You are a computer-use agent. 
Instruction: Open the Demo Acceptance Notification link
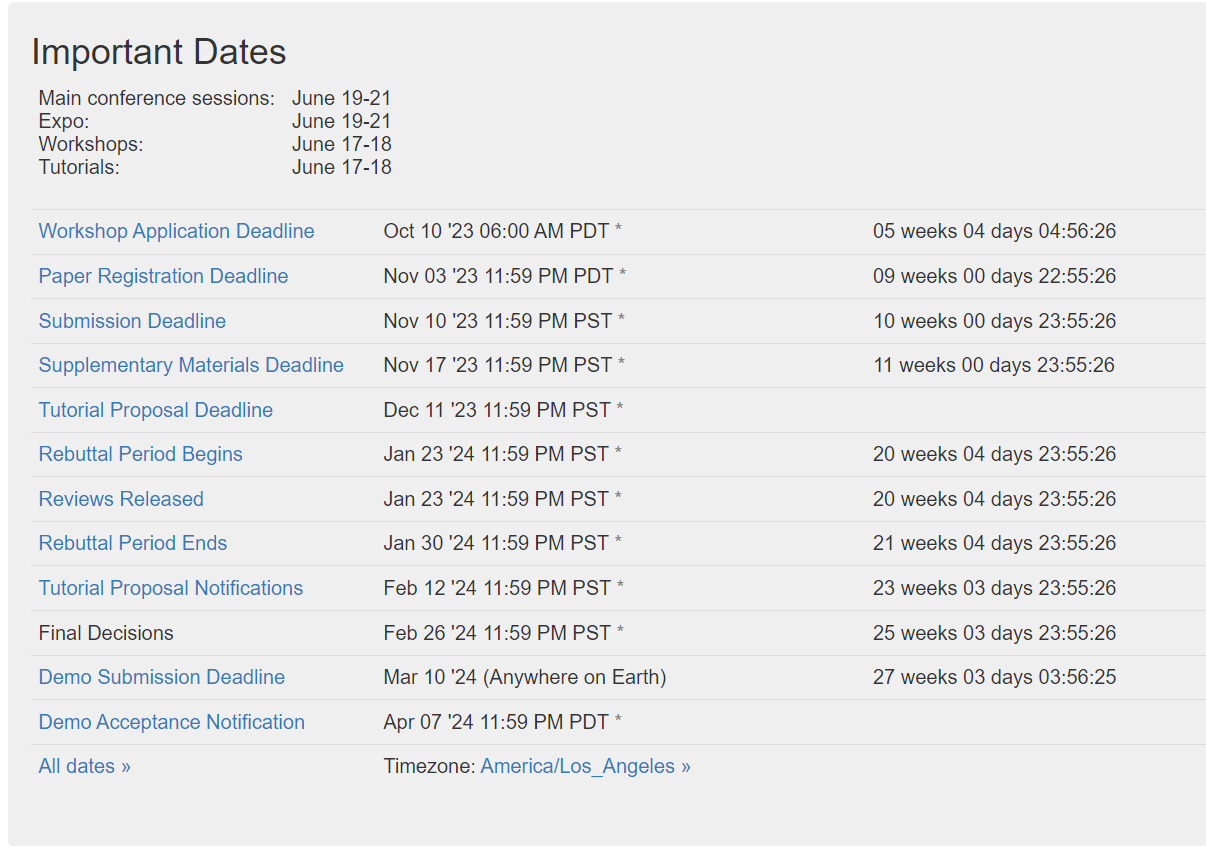(x=171, y=722)
